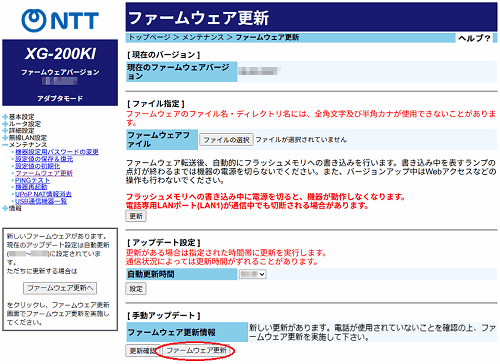The height and width of the screenshot is (364, 500).
Task: Click the 更新確認 button
Action: point(143,351)
